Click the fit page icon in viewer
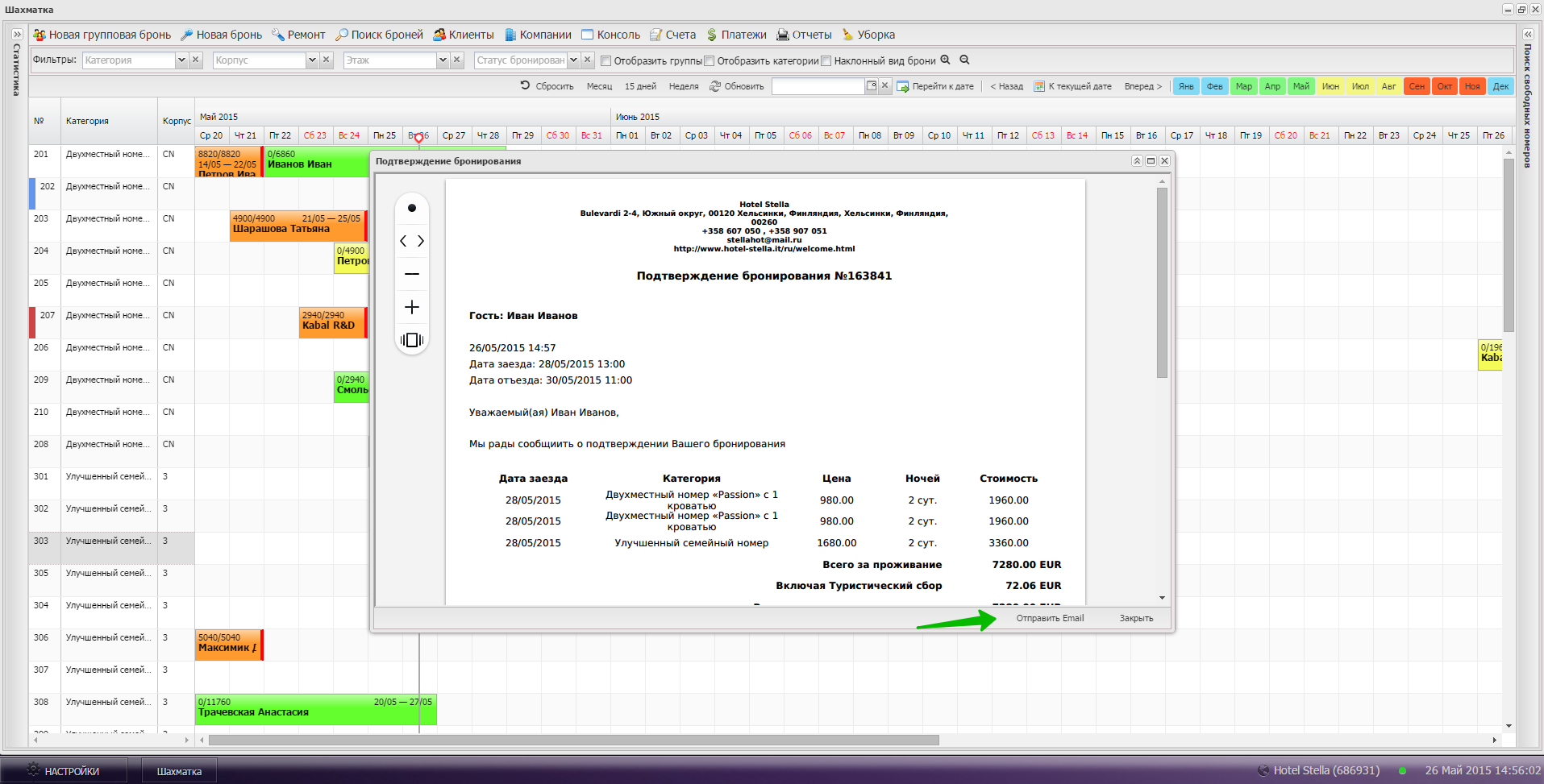 (x=412, y=340)
